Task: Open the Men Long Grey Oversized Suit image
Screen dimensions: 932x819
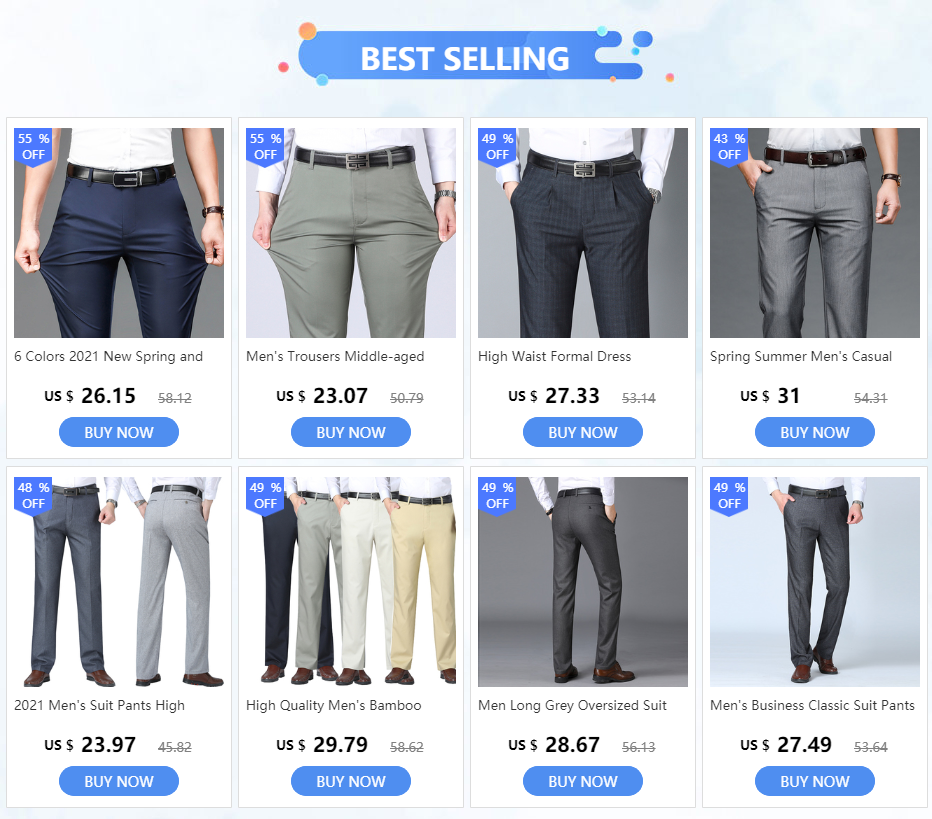Action: coord(582,582)
